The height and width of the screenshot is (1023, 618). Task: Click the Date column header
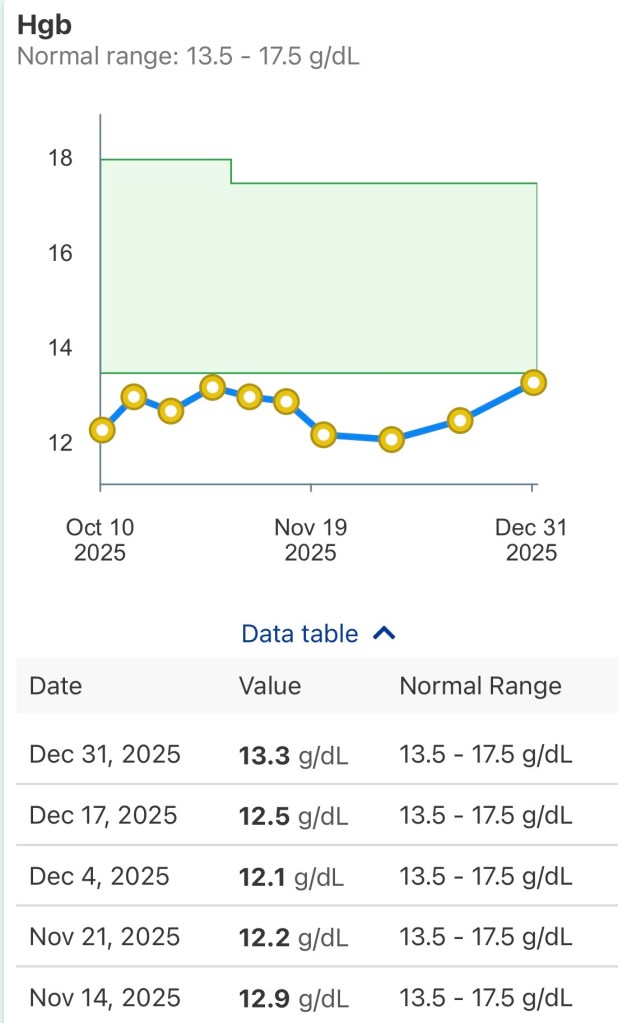coord(56,686)
